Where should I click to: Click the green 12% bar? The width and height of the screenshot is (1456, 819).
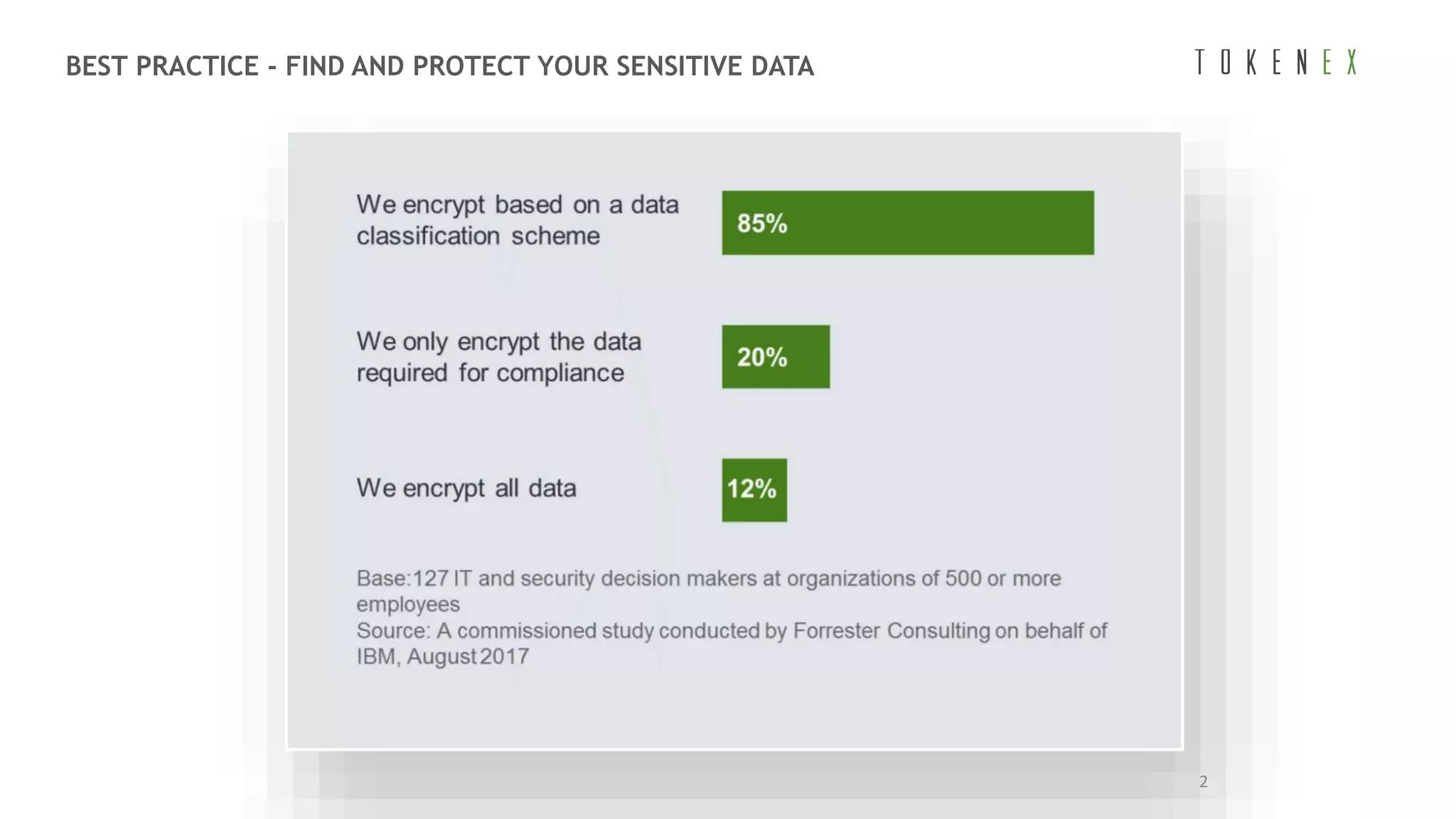pyautogui.click(x=754, y=490)
